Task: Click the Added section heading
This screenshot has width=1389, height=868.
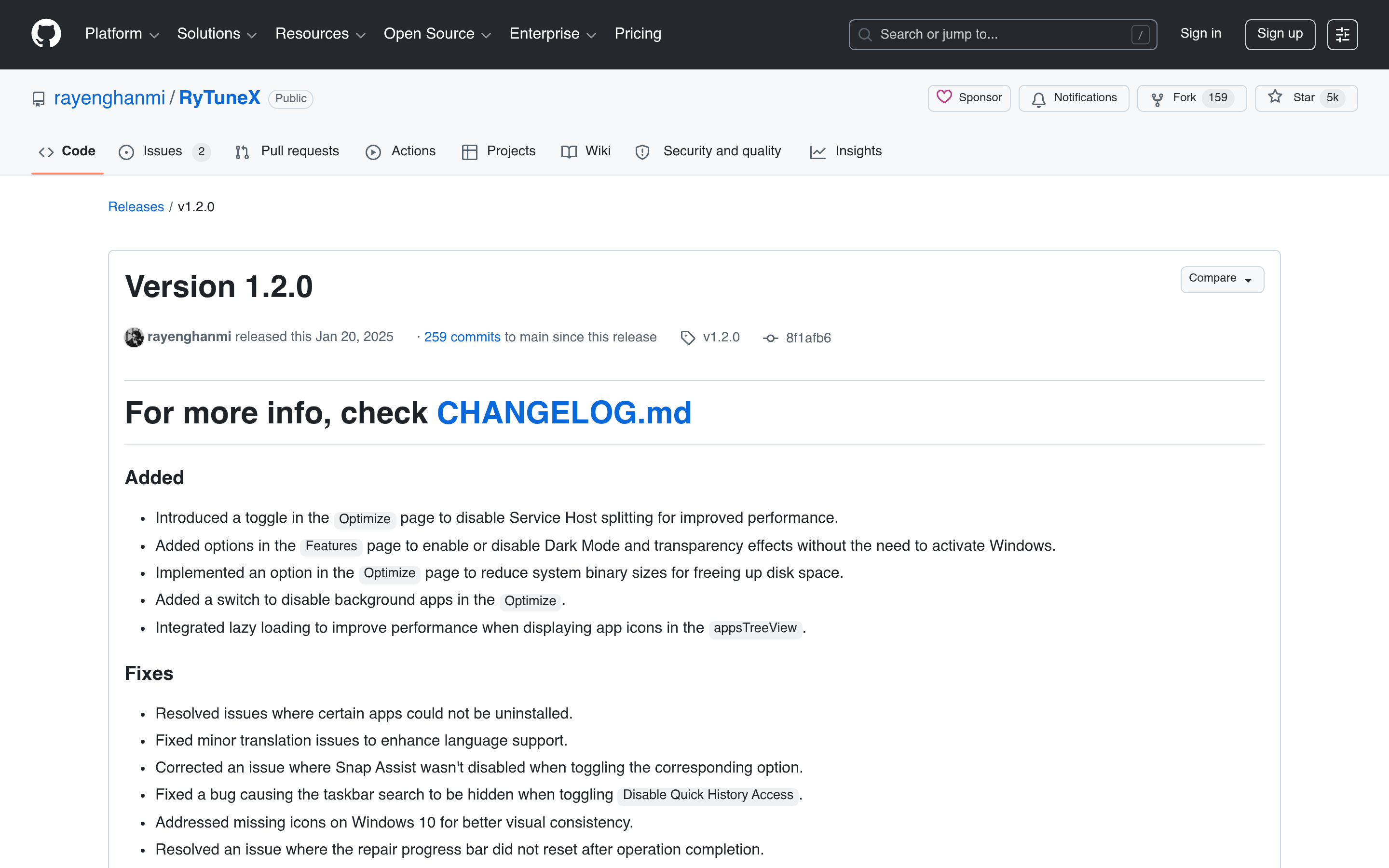Action: pyautogui.click(x=154, y=477)
